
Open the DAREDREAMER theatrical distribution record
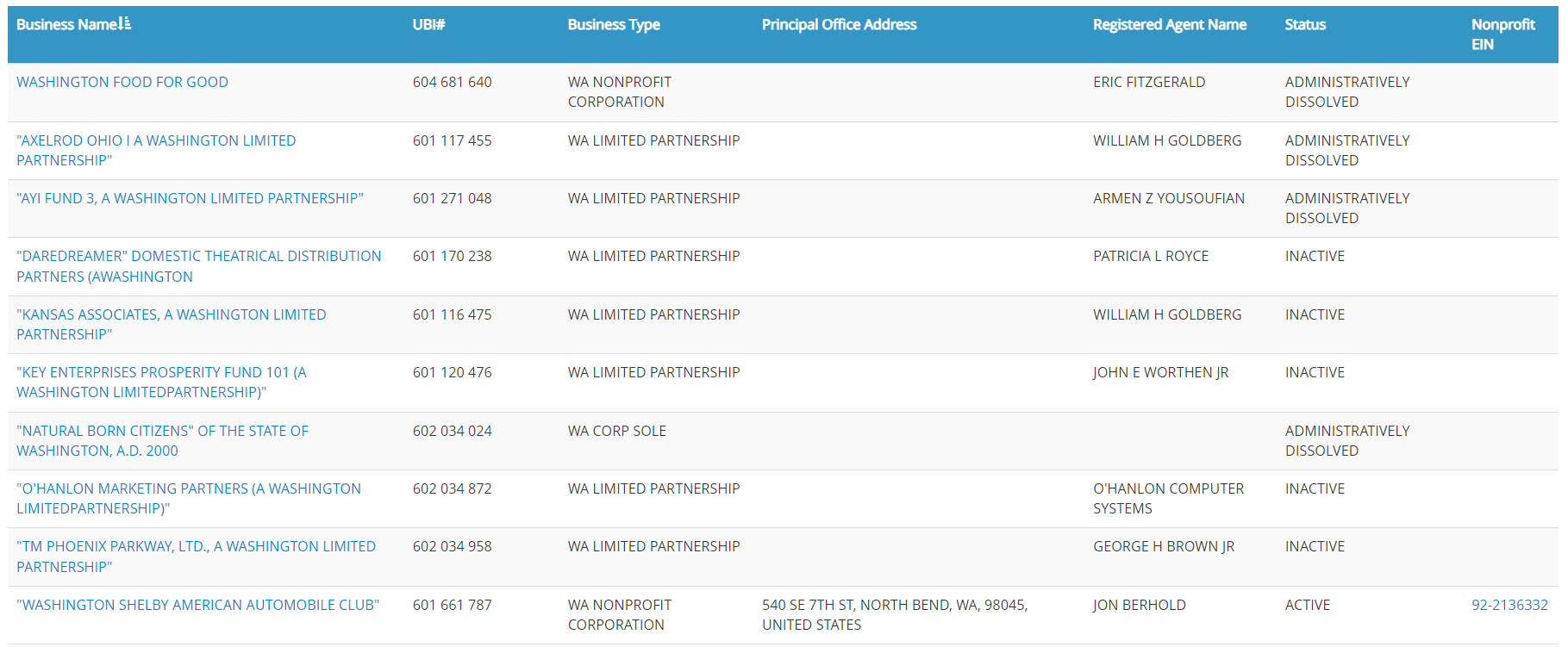(198, 265)
